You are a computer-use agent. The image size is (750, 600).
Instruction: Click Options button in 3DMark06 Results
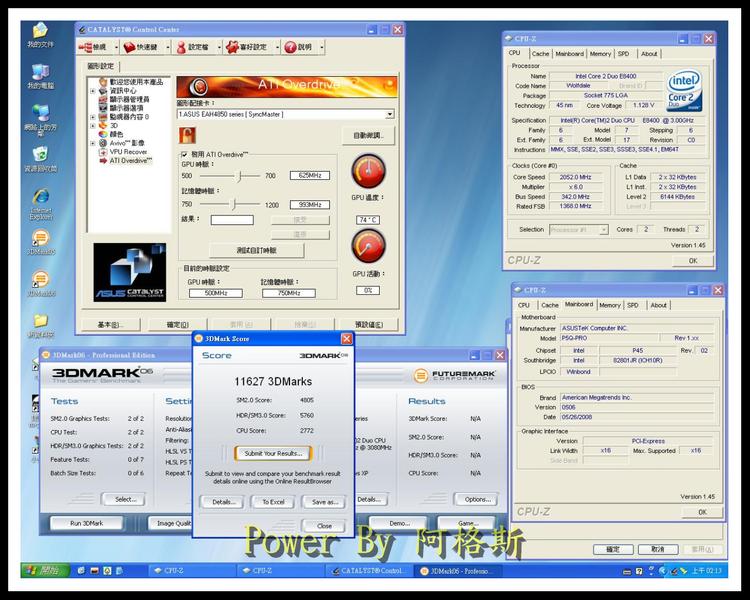(477, 499)
